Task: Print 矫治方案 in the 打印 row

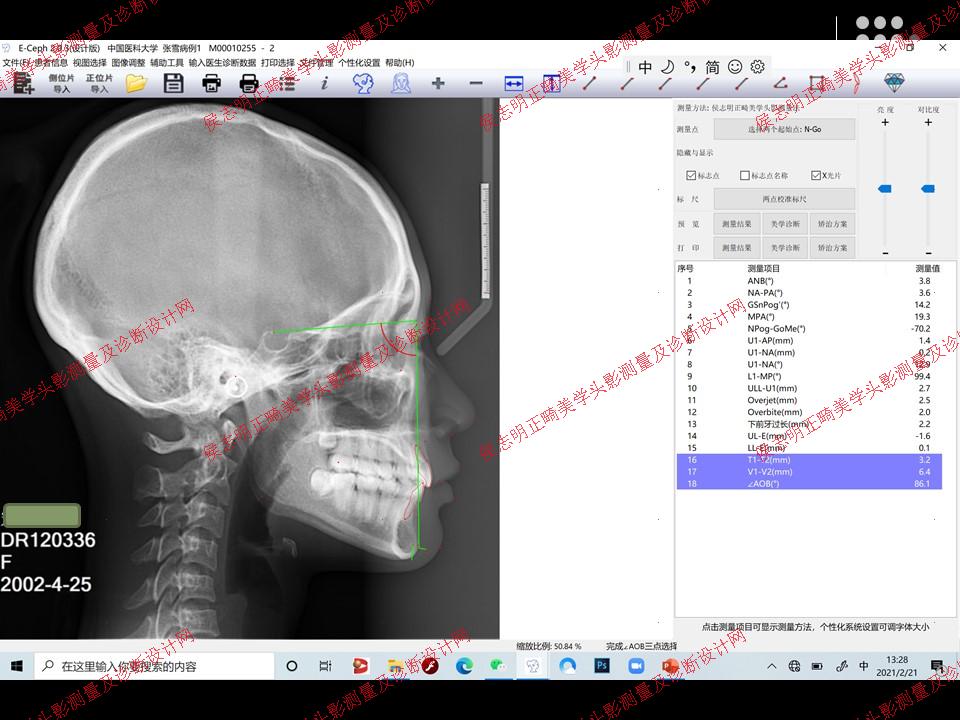Action: [833, 248]
